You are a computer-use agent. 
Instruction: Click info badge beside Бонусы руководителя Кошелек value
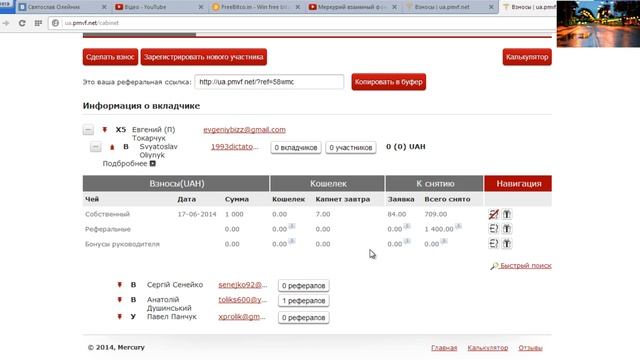pos(292,241)
